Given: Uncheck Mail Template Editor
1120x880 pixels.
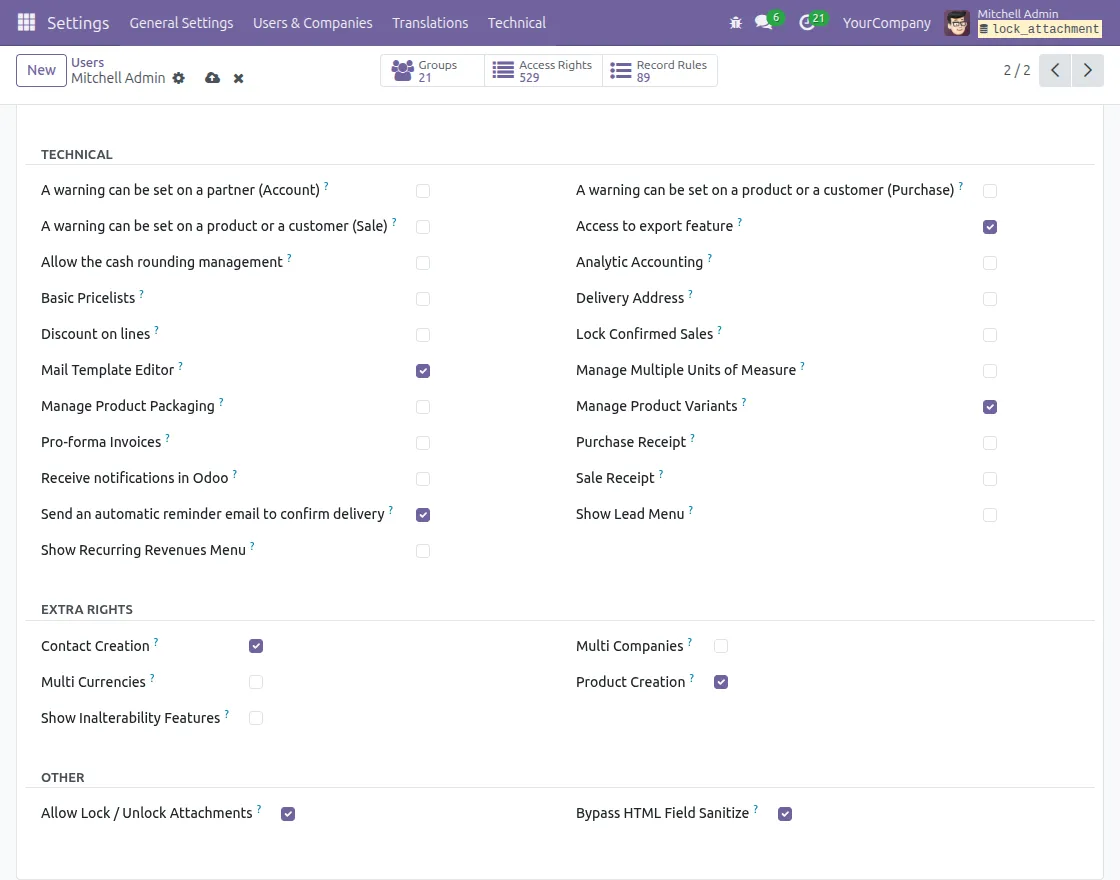Looking at the screenshot, I should point(423,371).
